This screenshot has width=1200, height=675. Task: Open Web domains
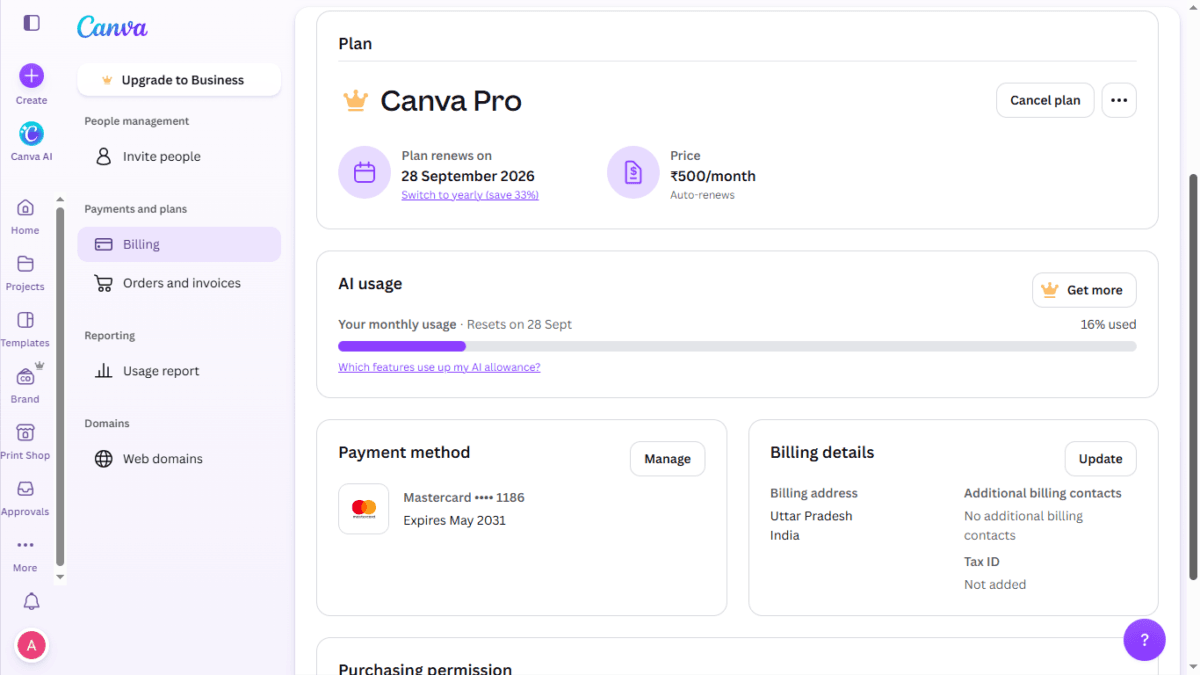point(179,459)
